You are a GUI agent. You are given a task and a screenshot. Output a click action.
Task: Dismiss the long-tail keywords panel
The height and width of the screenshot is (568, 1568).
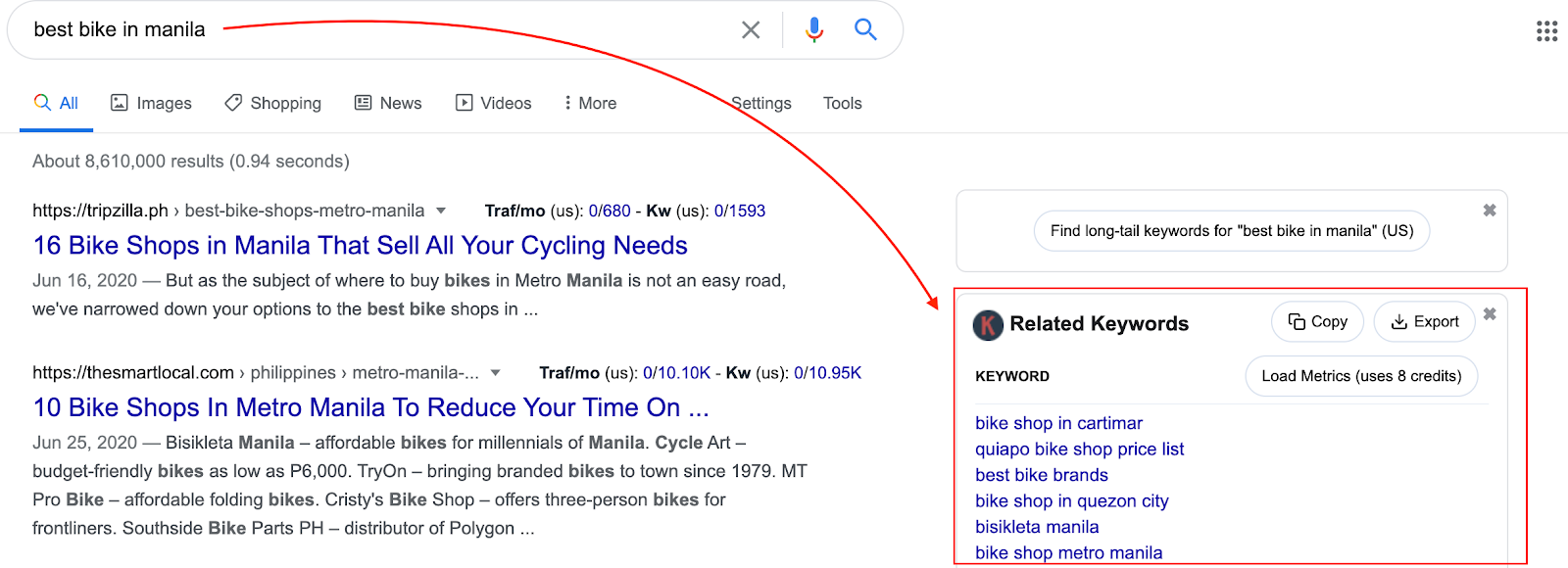pyautogui.click(x=1490, y=211)
